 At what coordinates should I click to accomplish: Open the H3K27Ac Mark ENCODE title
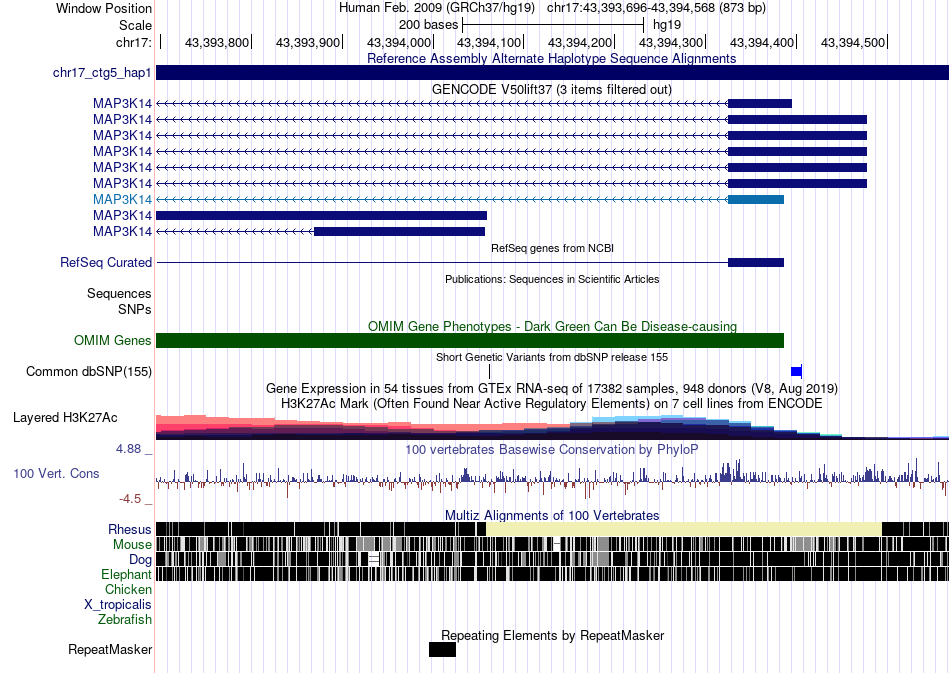[x=552, y=403]
